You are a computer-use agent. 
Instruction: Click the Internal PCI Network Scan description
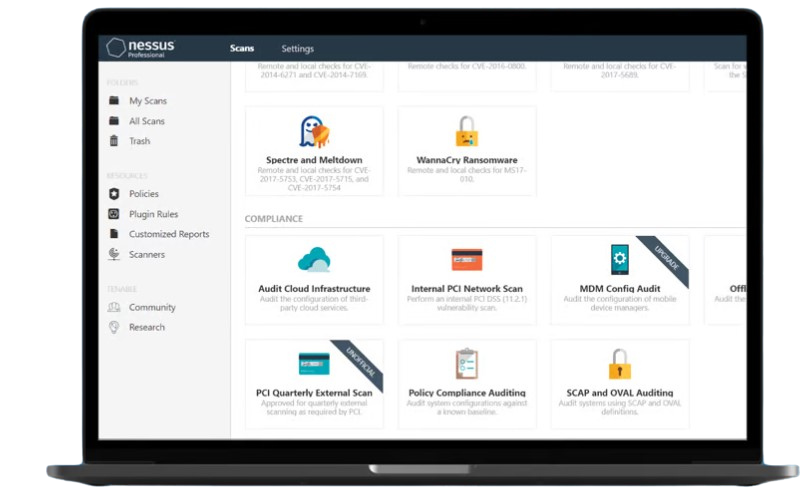(x=467, y=303)
